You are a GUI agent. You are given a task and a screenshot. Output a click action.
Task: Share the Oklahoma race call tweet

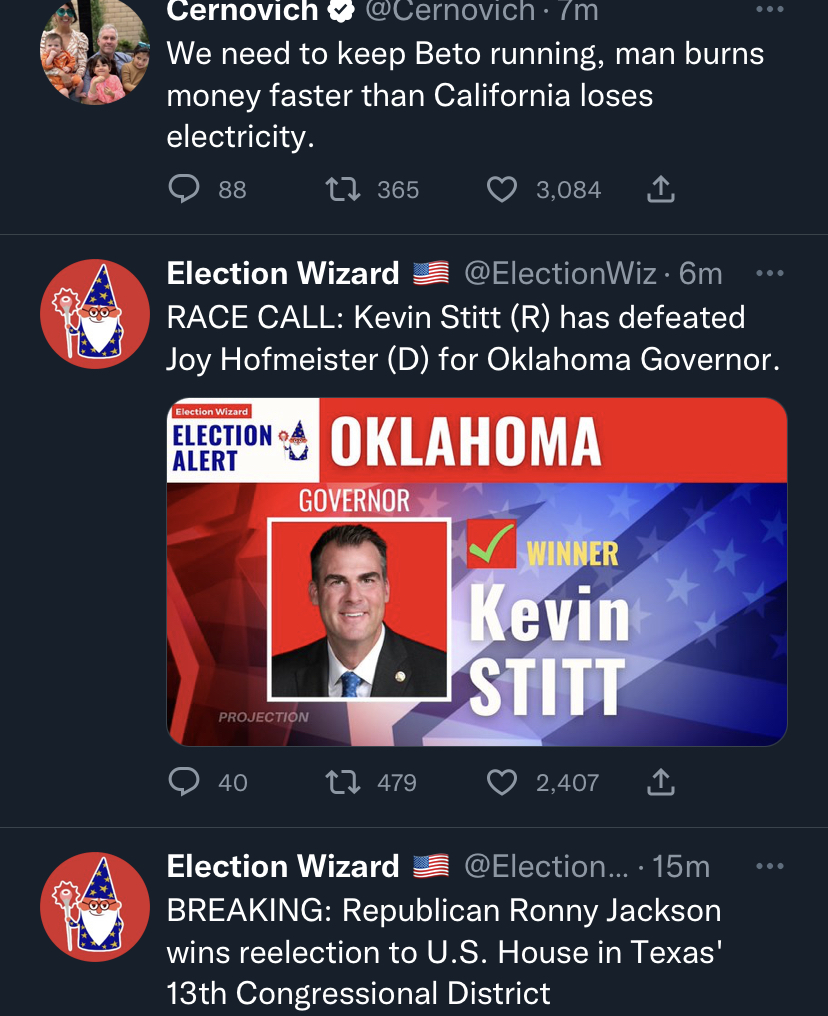coord(661,782)
